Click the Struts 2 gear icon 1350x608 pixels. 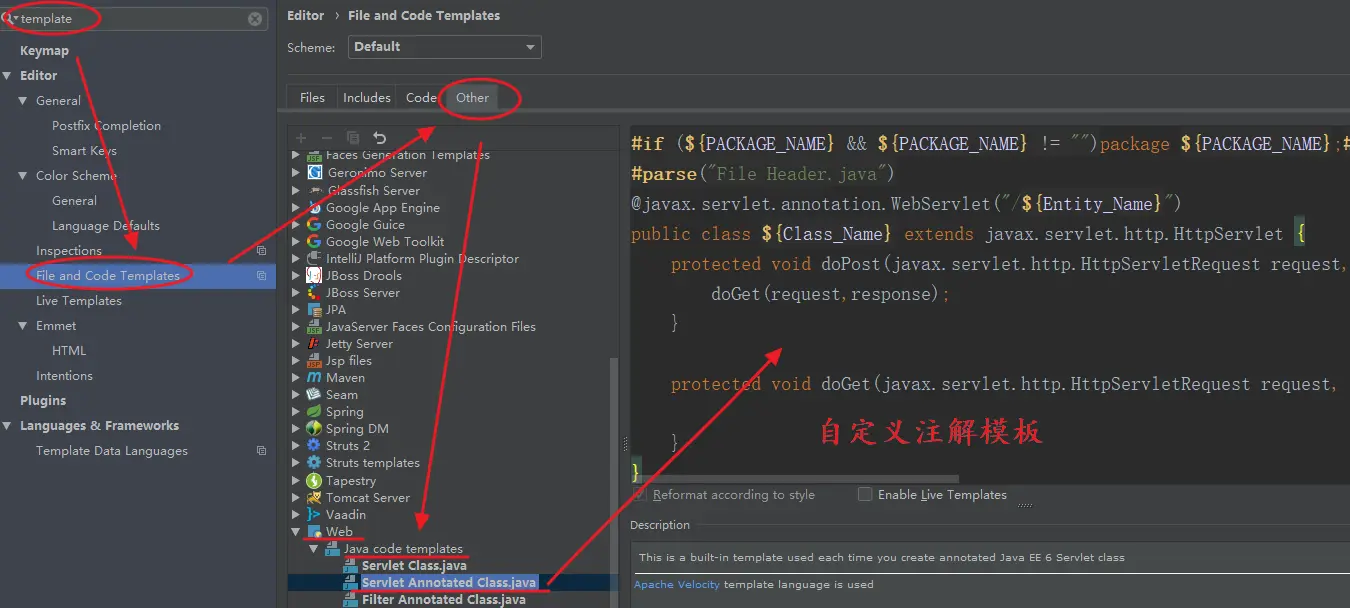[314, 445]
